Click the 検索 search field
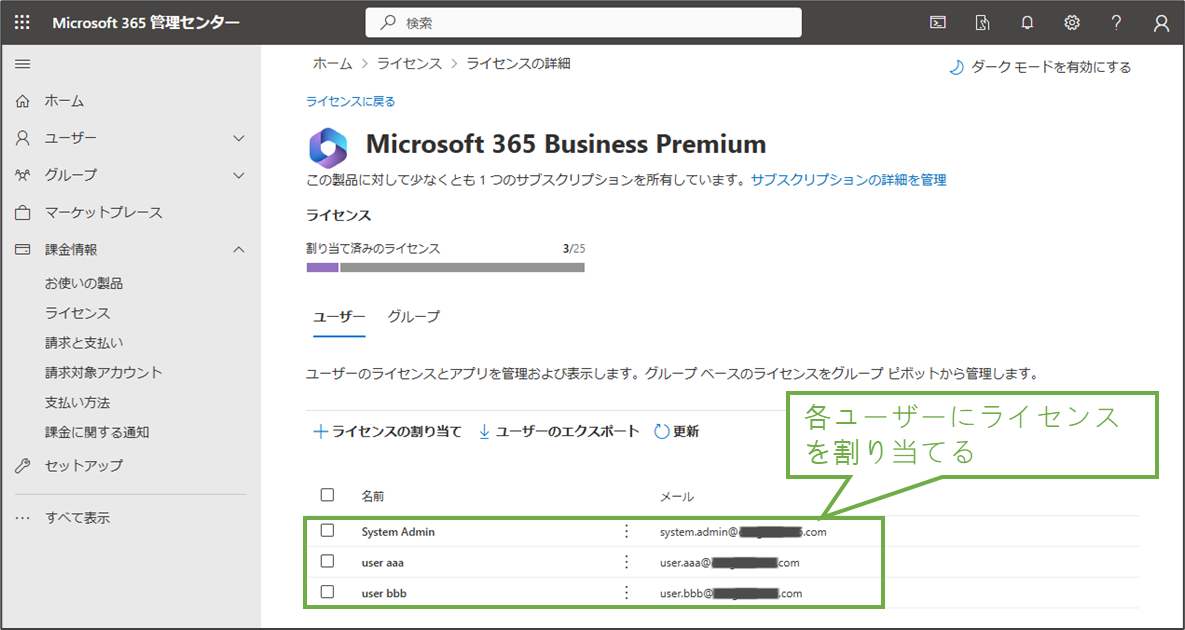This screenshot has height=630, width=1185. [583, 23]
